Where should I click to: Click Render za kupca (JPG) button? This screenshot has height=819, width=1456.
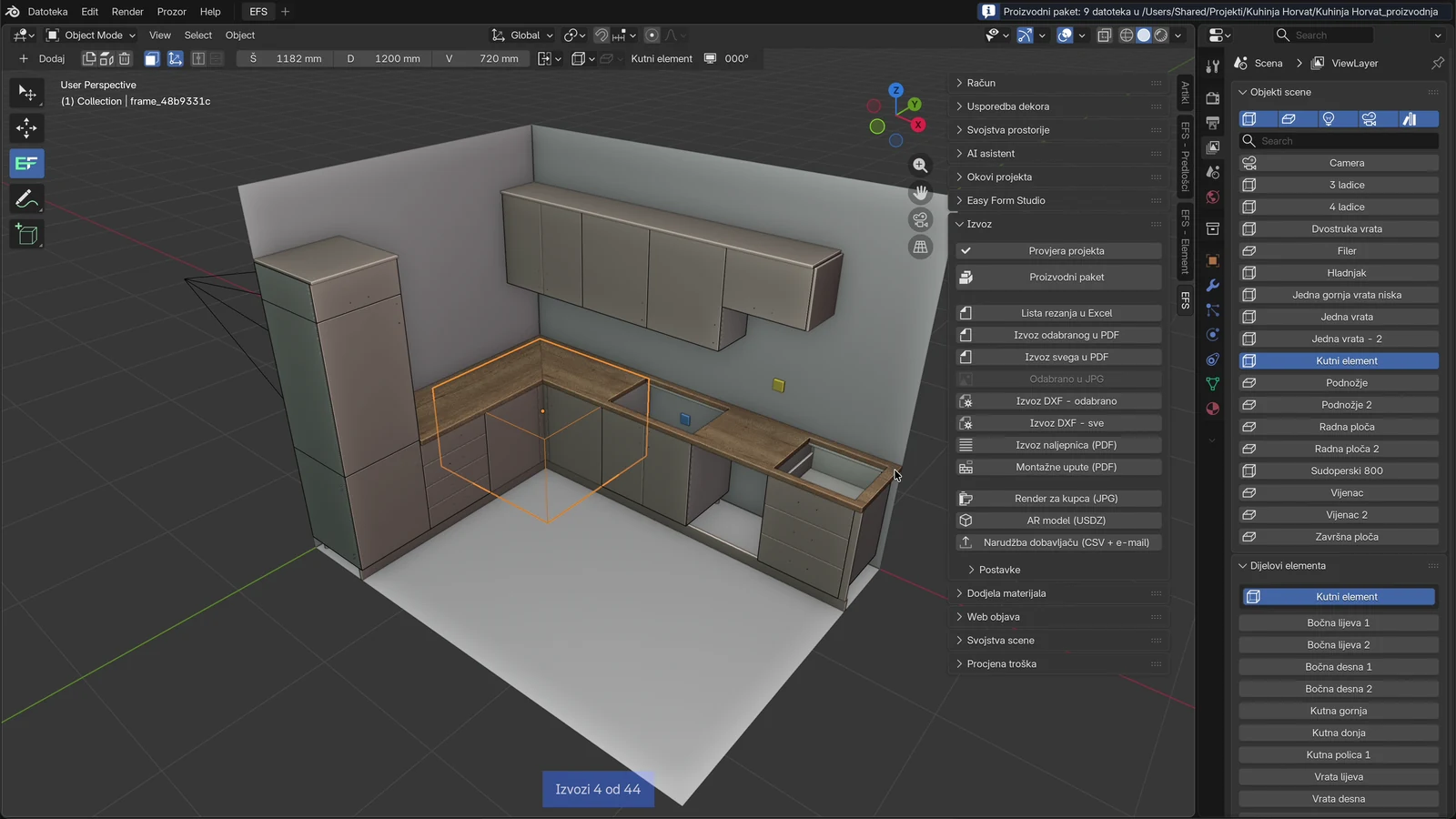pos(1058,499)
